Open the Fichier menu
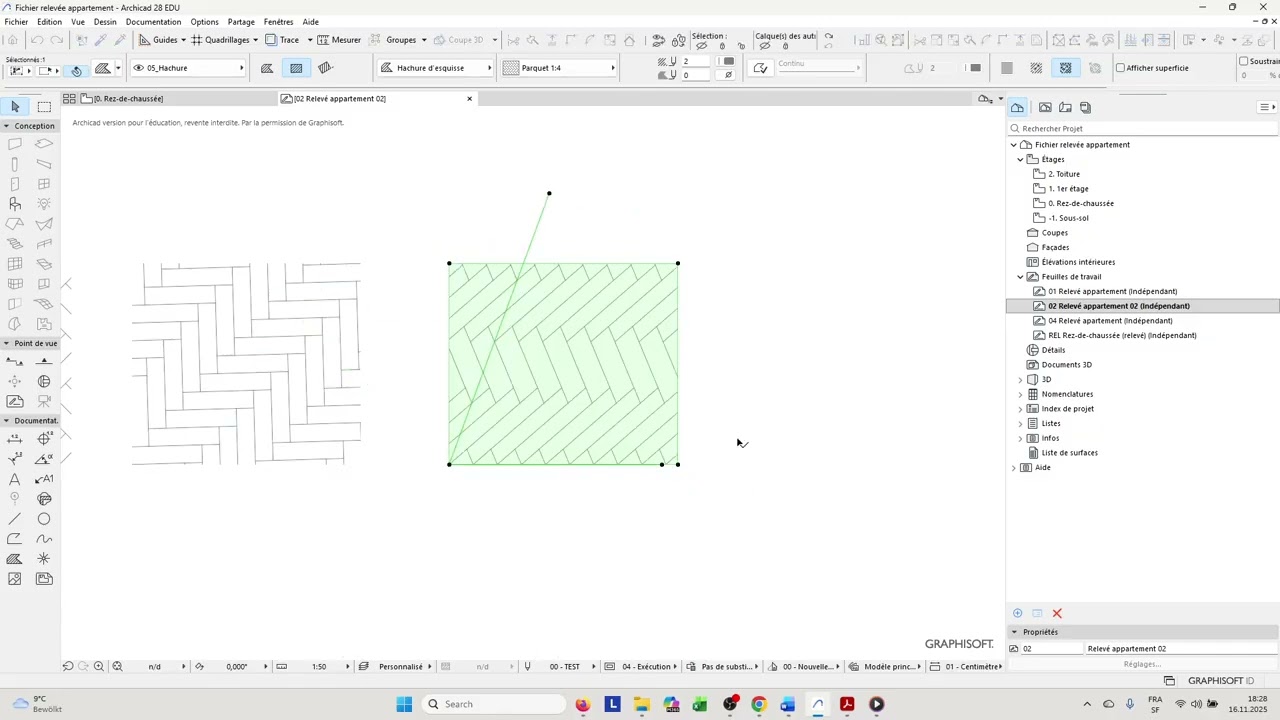The image size is (1280, 720). tap(16, 22)
